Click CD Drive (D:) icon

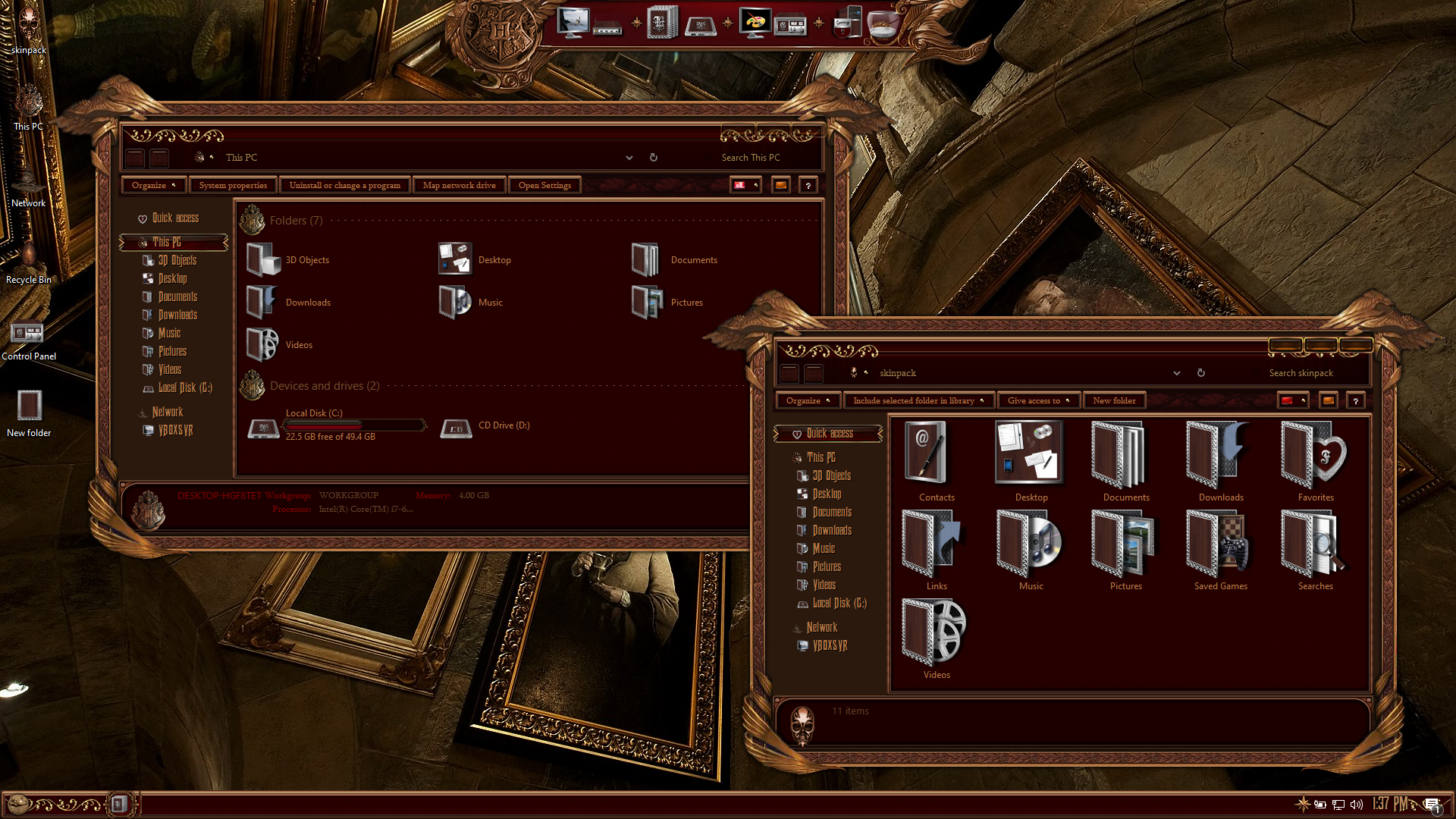pyautogui.click(x=457, y=428)
